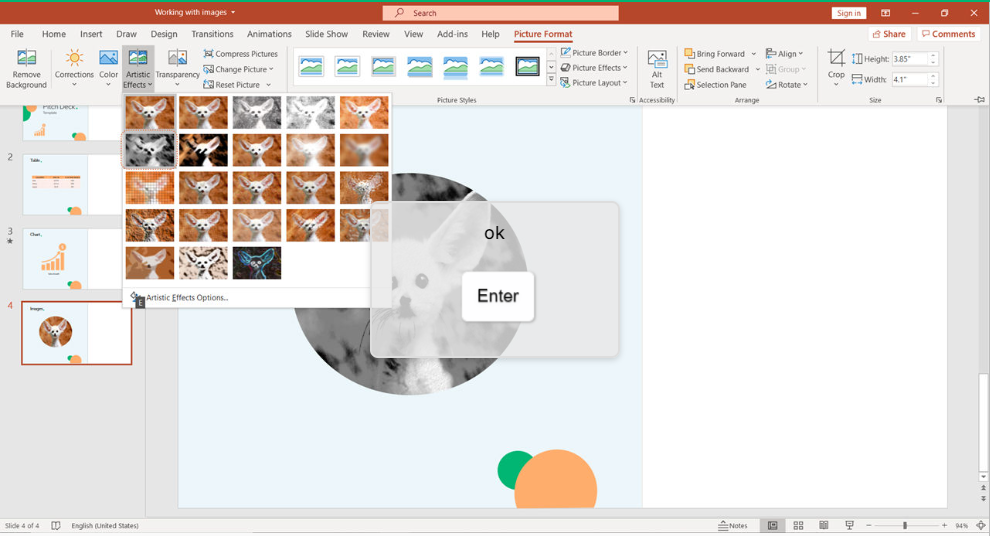Click Send Backward
The height and width of the screenshot is (536, 990).
tap(717, 69)
